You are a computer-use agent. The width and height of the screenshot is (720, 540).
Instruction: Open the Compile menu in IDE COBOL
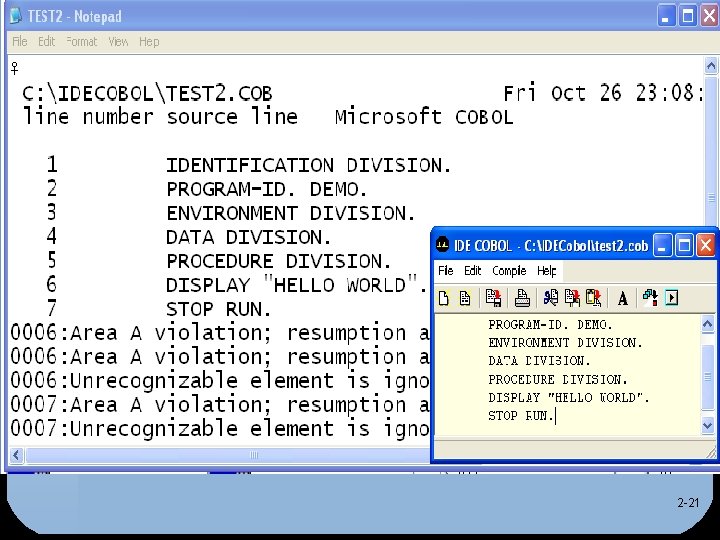click(509, 271)
